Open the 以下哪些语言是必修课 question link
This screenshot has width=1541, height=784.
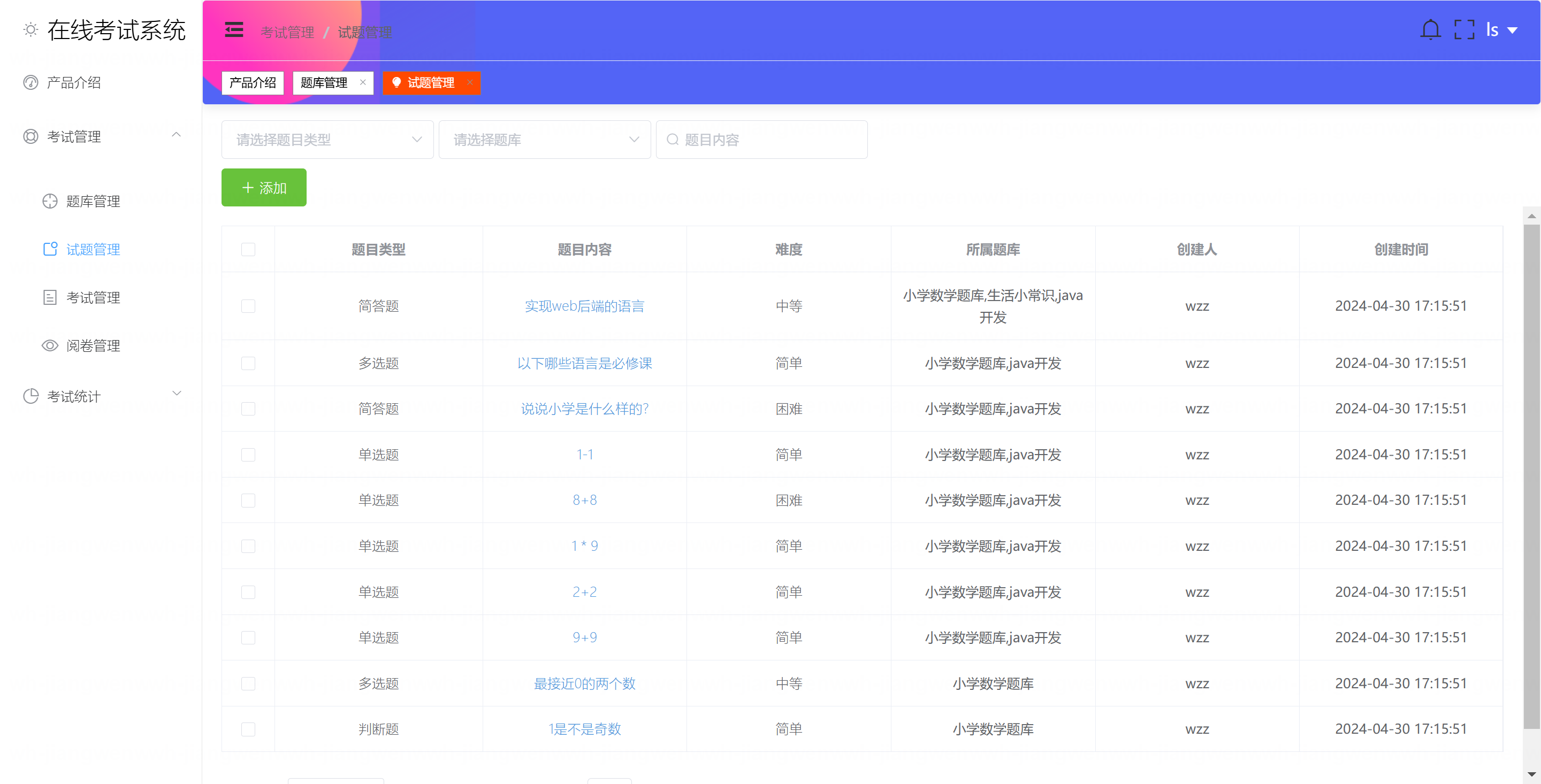584,363
